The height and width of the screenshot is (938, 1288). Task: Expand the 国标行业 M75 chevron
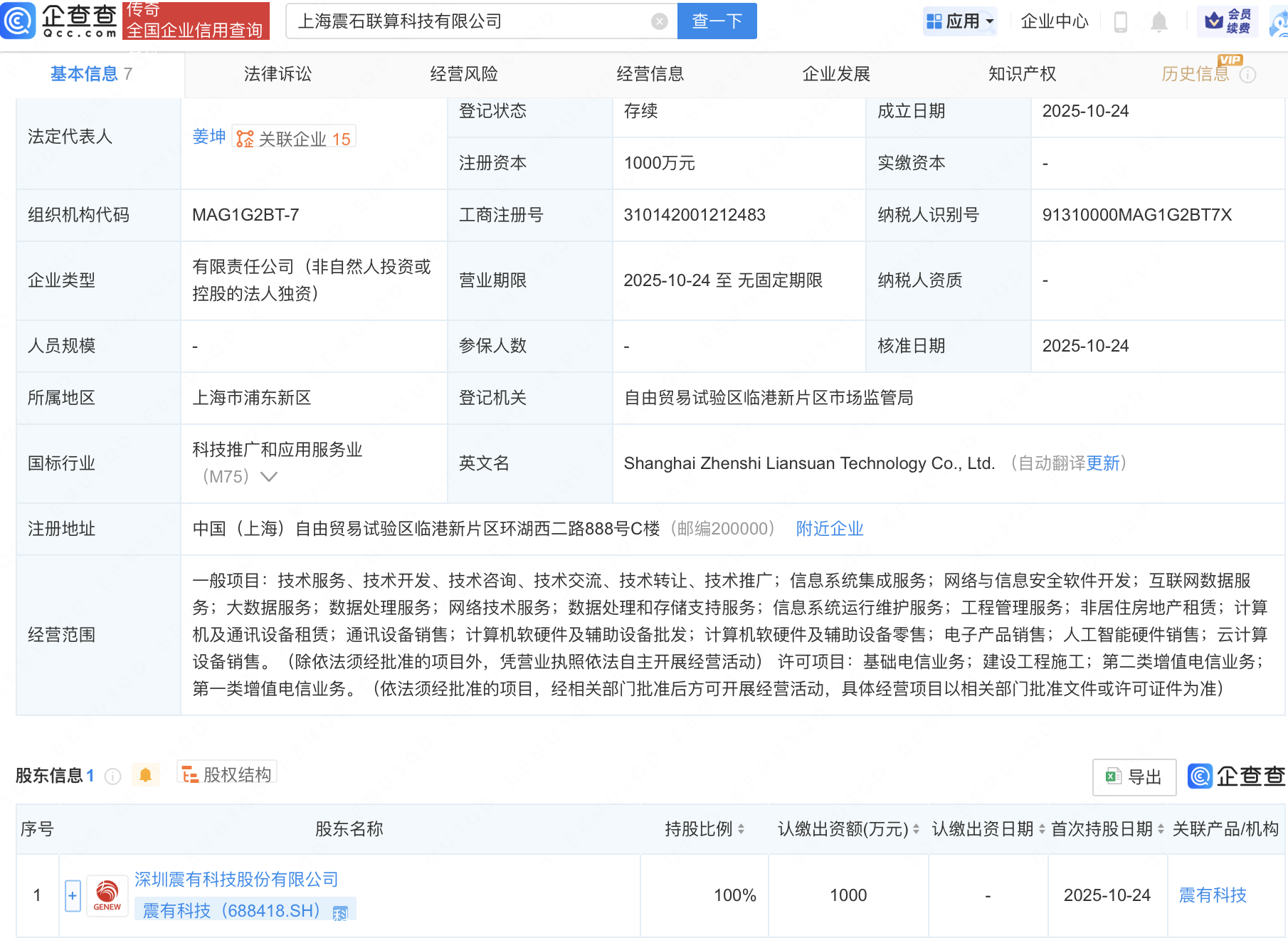point(268,477)
